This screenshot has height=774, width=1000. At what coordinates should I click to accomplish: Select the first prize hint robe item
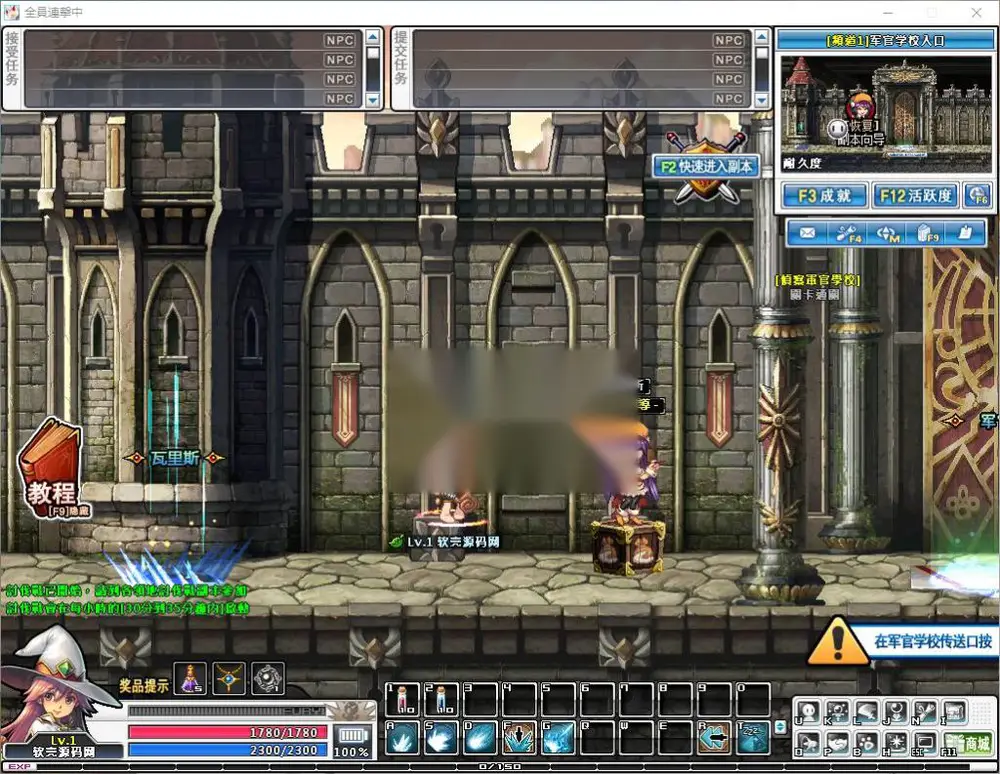coord(190,678)
